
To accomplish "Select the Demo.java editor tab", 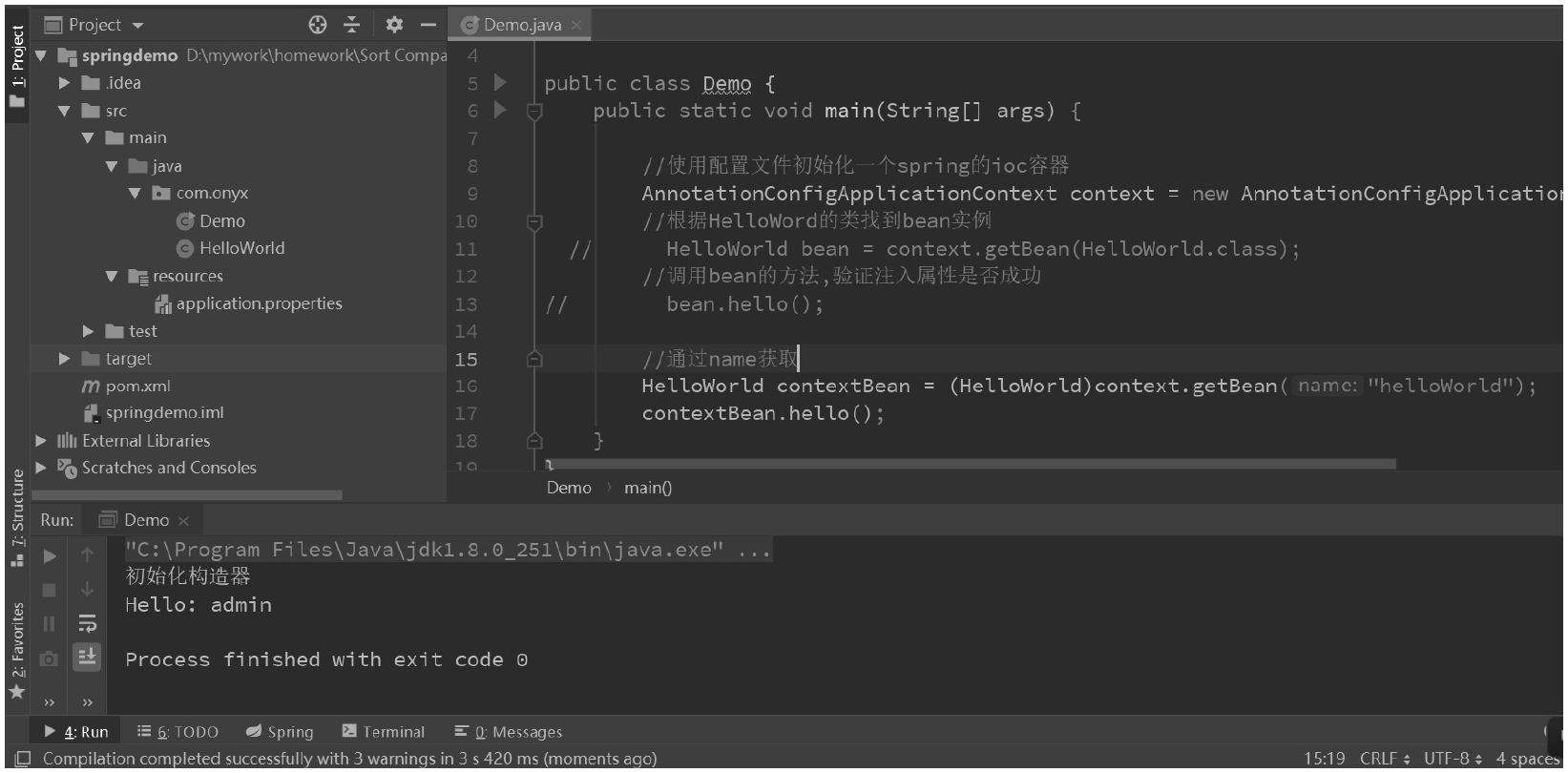I will click(x=521, y=25).
